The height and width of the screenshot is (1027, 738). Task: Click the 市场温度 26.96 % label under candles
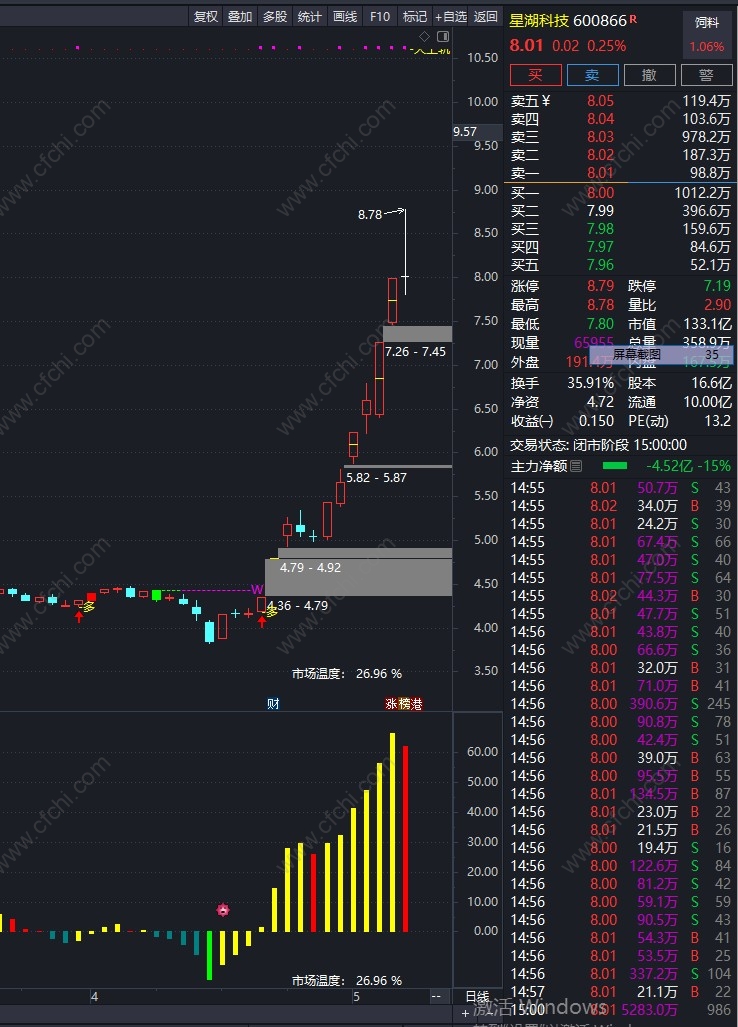[346, 673]
